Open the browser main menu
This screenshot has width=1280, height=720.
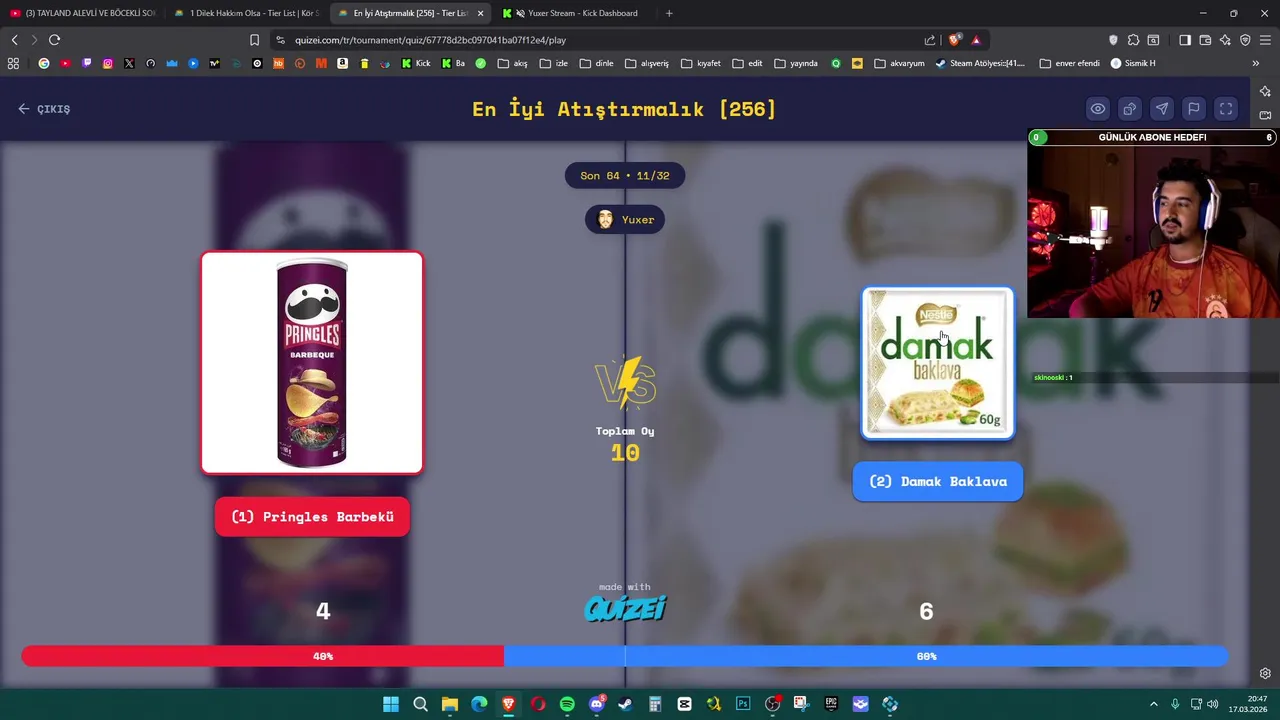coord(1266,40)
